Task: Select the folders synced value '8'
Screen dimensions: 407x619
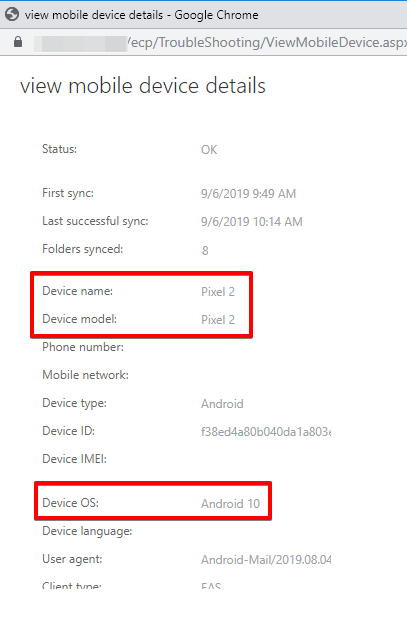Action: (x=205, y=251)
